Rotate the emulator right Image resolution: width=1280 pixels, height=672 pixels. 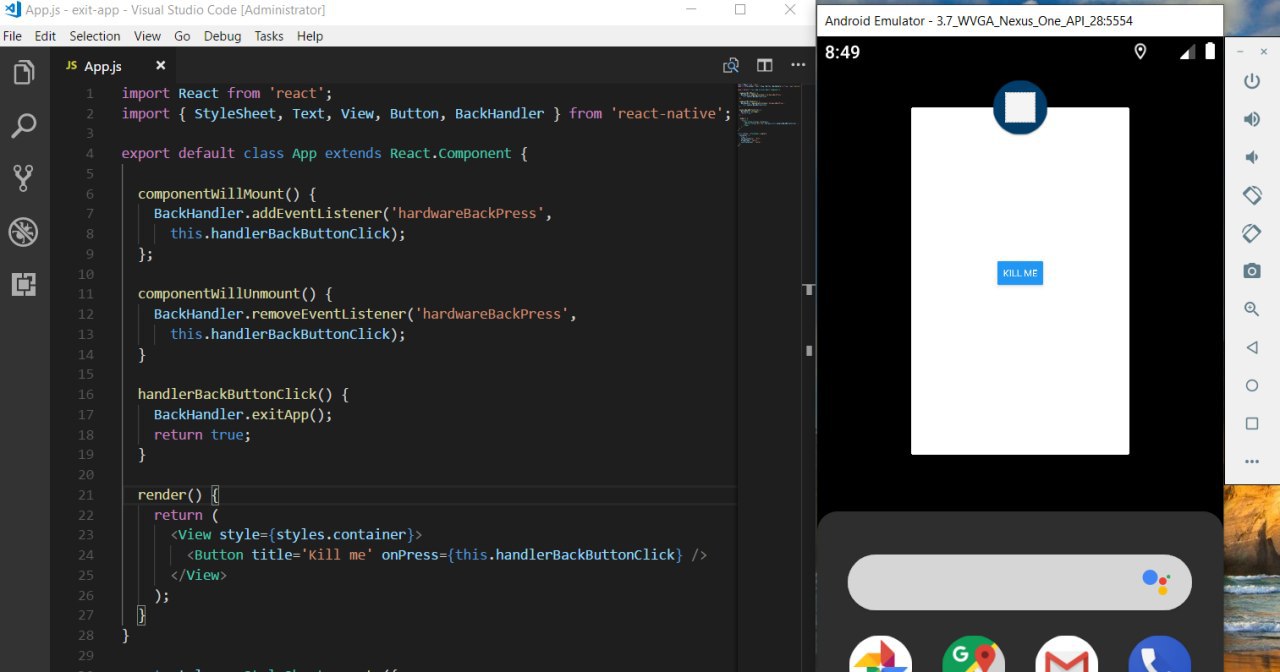click(1251, 233)
